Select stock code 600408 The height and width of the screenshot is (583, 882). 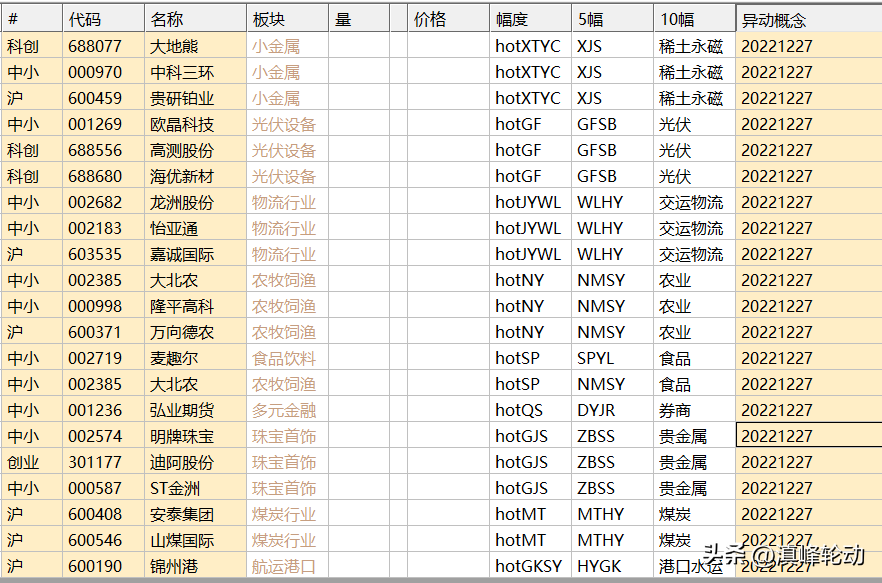point(104,514)
